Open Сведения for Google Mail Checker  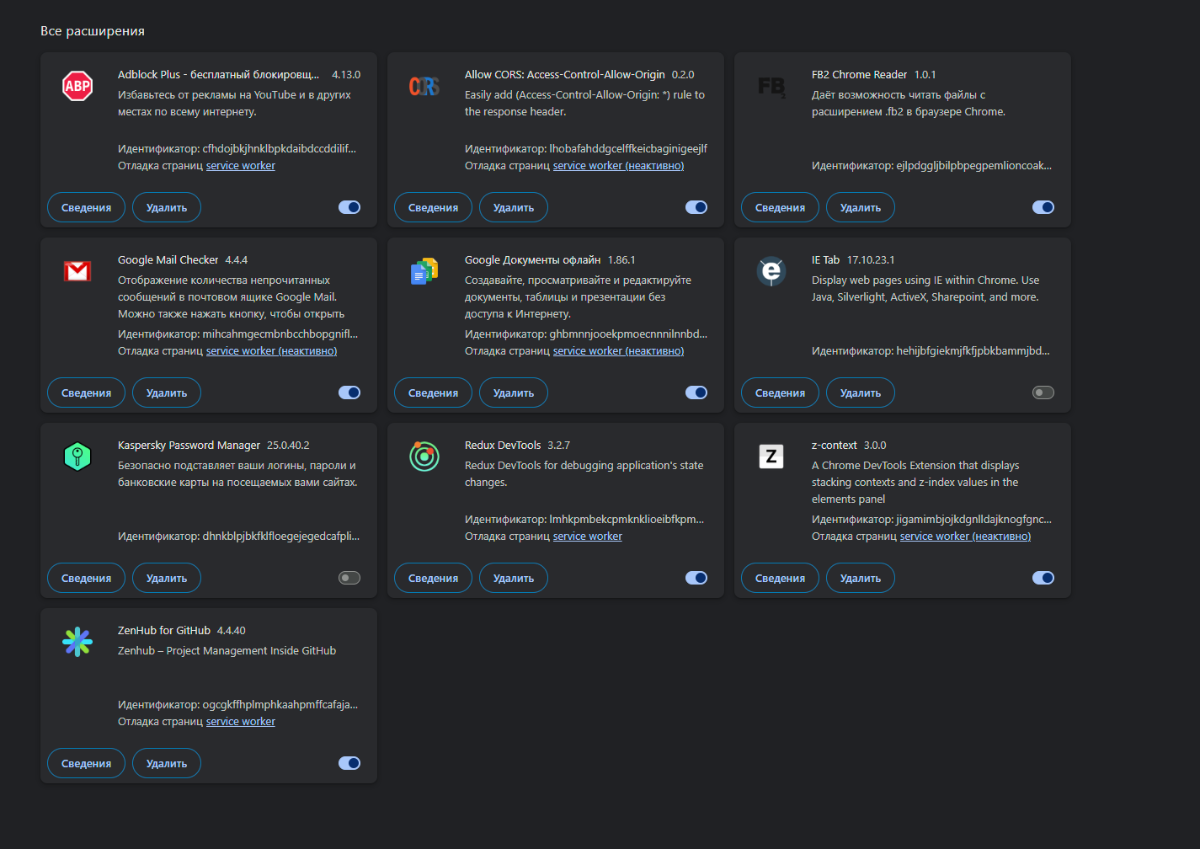86,393
